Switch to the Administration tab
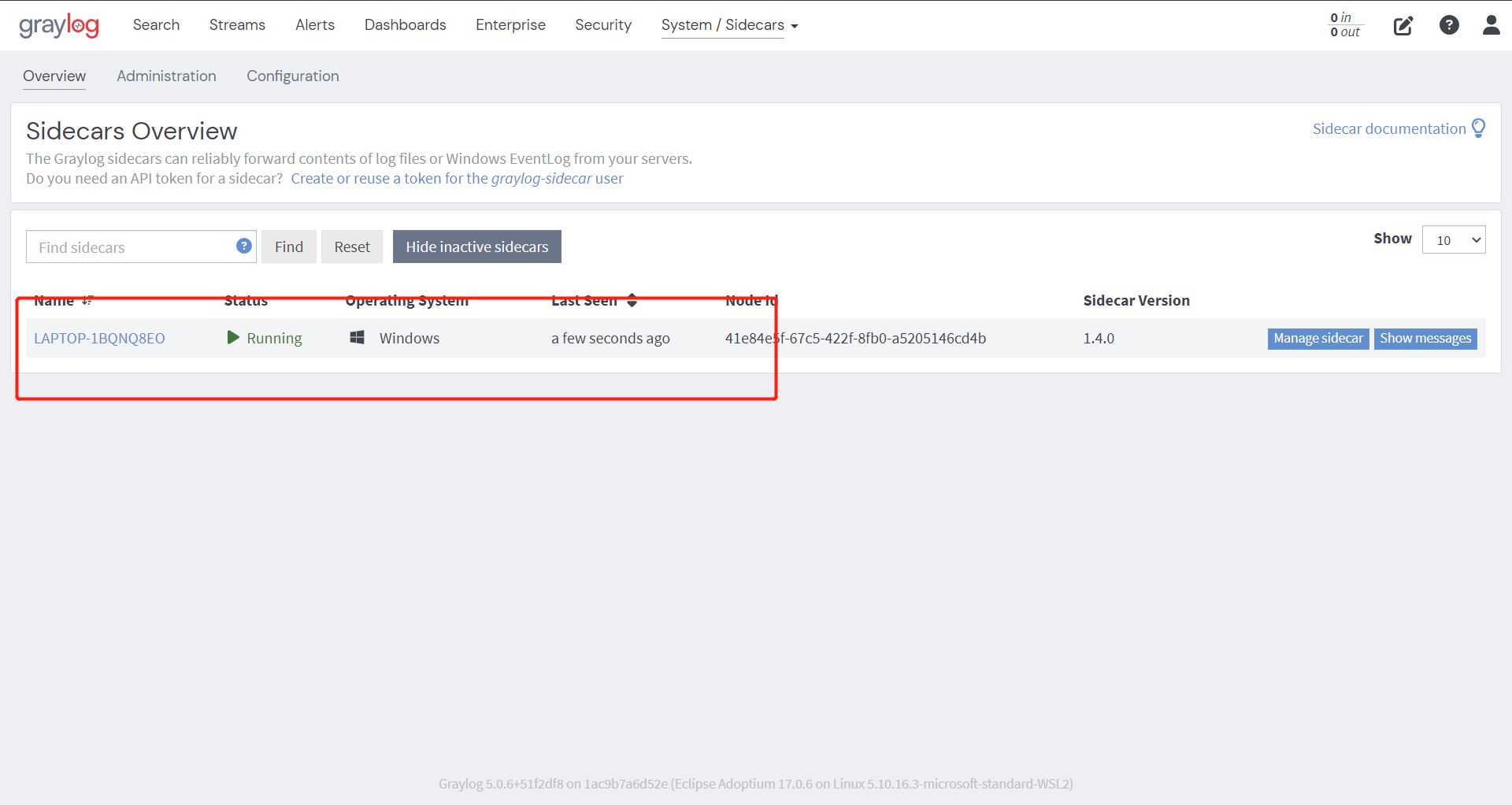 166,76
